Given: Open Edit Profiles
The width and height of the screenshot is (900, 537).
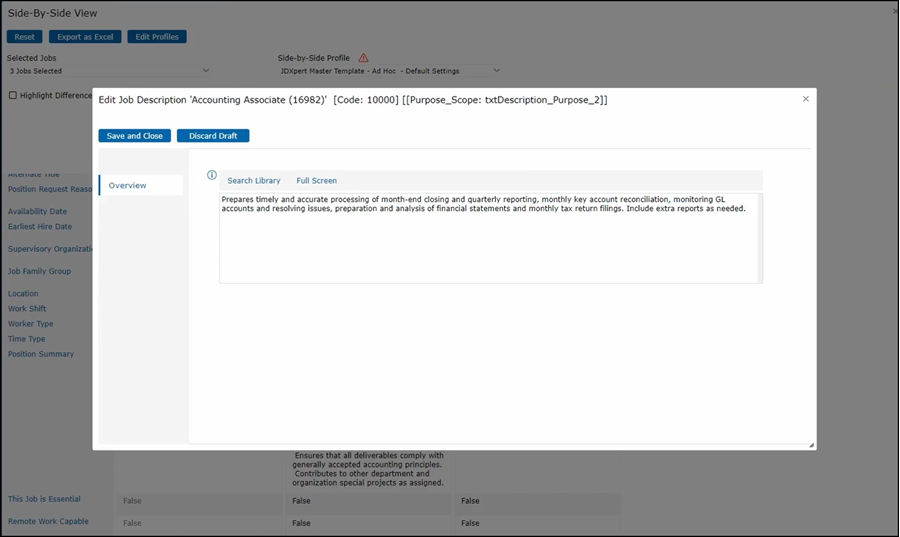Looking at the screenshot, I should [x=157, y=37].
